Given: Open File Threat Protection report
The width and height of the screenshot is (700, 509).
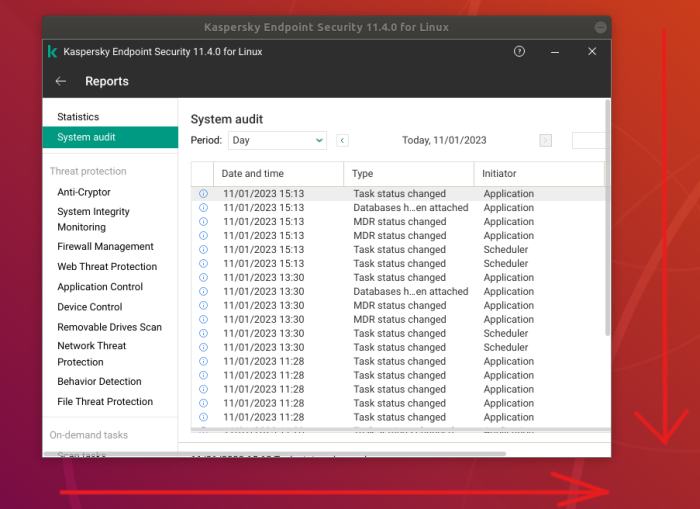Looking at the screenshot, I should 105,401.
